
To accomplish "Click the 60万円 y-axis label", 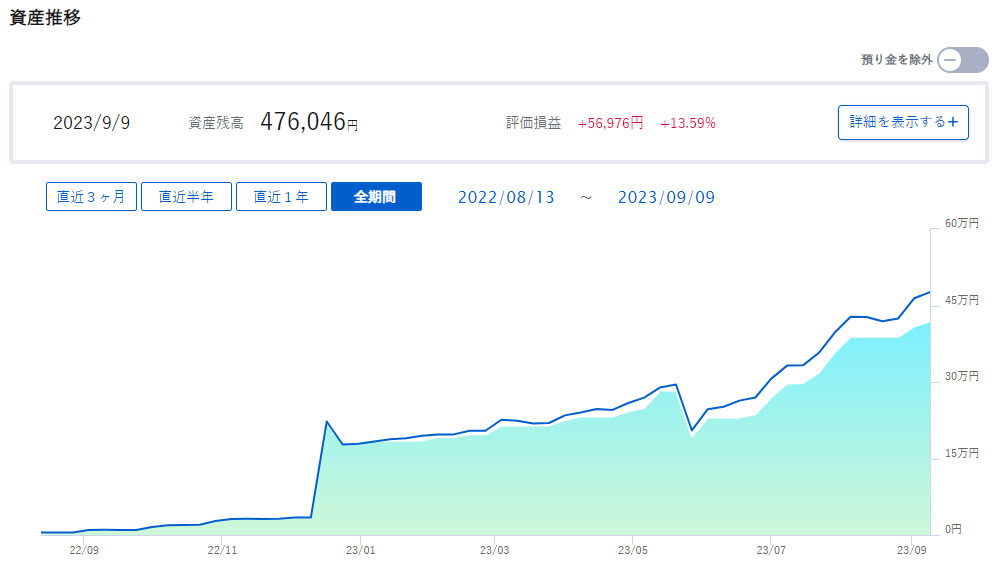I will click(x=962, y=225).
